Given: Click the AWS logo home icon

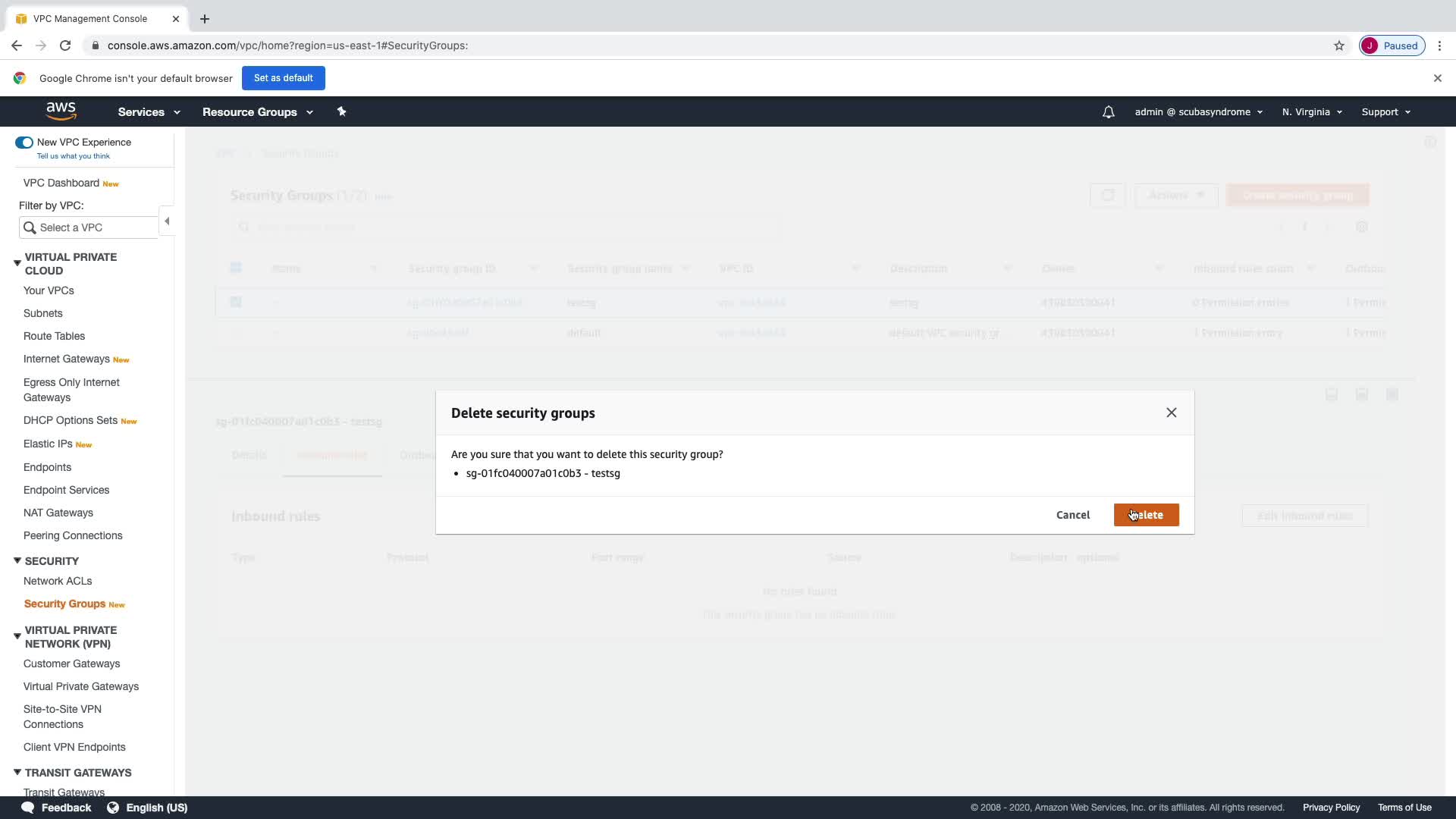Looking at the screenshot, I should [61, 111].
